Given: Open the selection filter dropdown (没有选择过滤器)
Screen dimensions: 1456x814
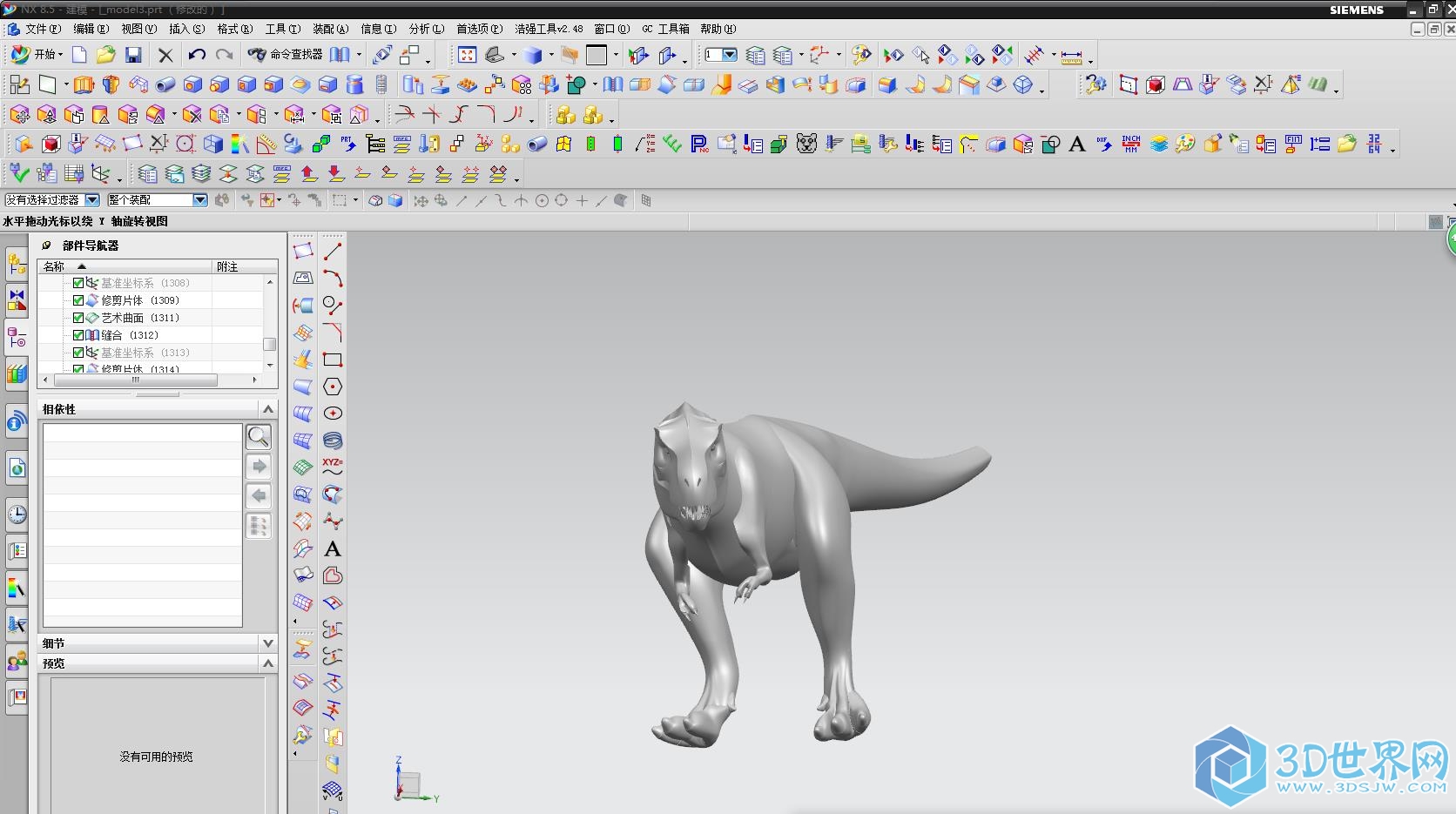Looking at the screenshot, I should pyautogui.click(x=91, y=200).
